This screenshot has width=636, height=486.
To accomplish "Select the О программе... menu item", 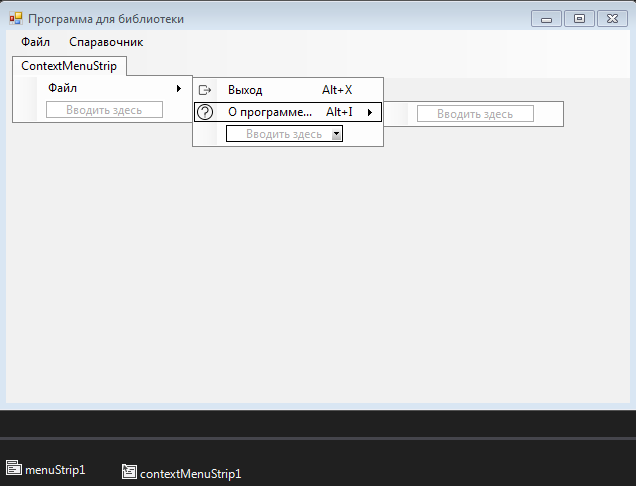I will (288, 112).
